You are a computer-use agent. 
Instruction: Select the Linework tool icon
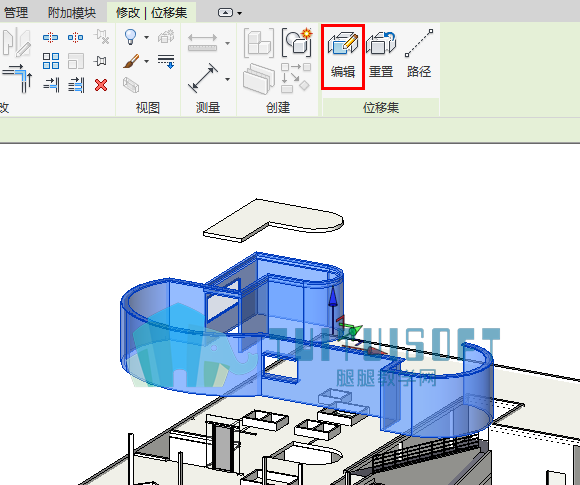click(166, 61)
